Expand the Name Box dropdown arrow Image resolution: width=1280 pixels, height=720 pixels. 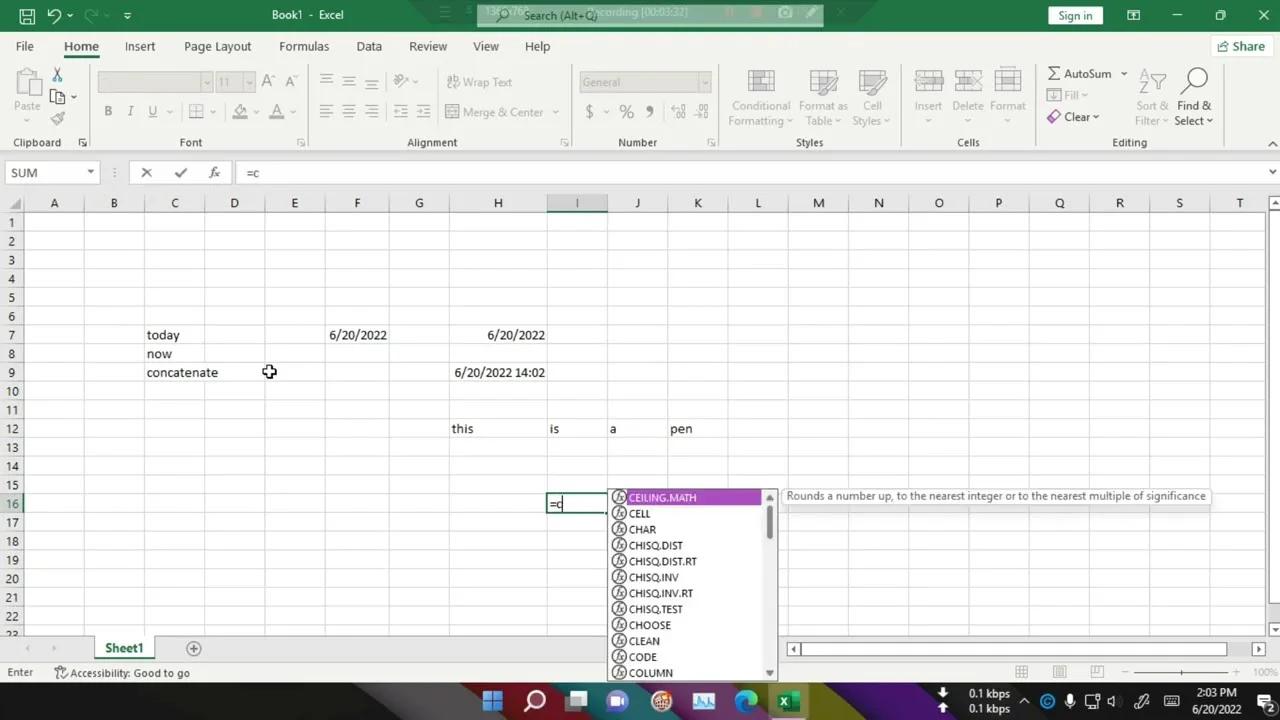(x=90, y=173)
